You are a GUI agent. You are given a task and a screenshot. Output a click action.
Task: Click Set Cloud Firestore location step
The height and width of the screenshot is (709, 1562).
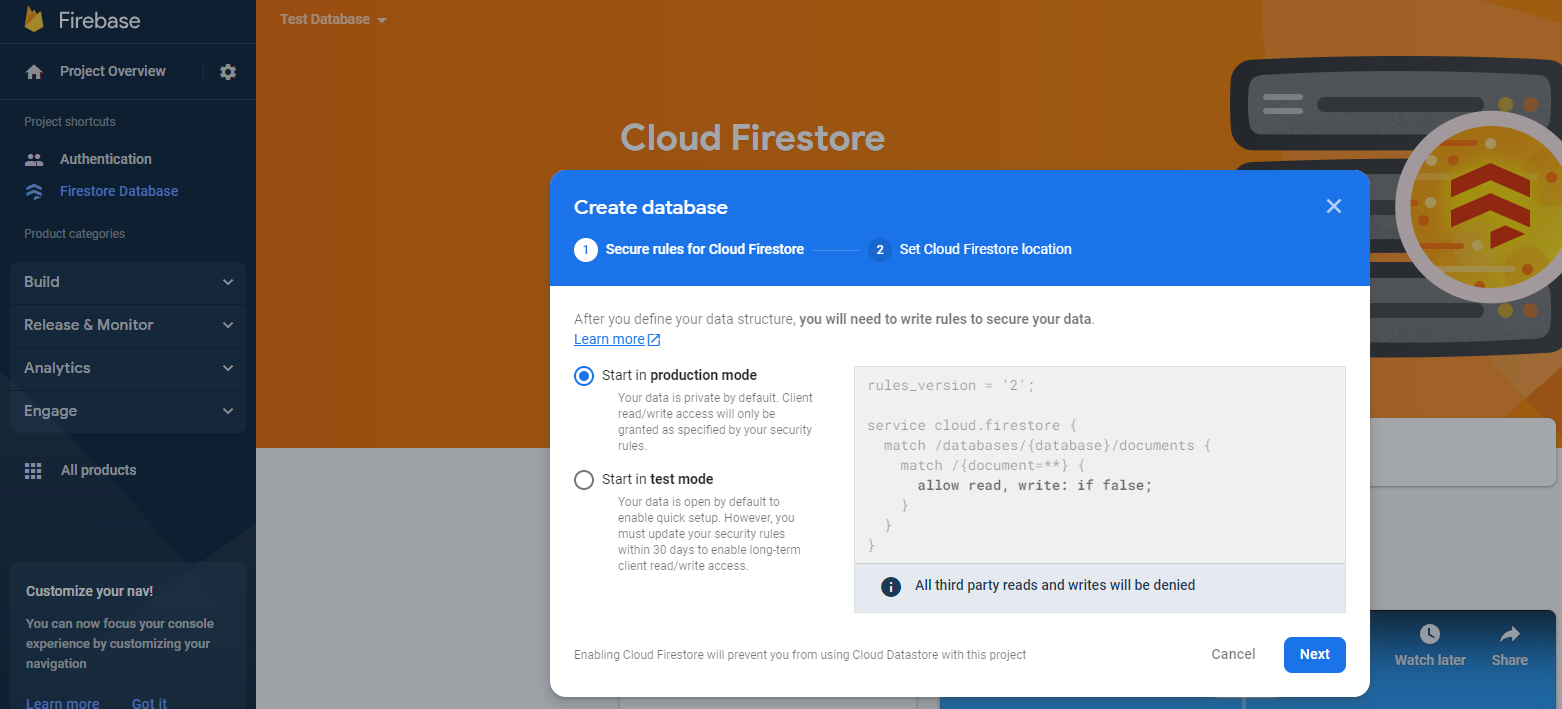tap(986, 250)
